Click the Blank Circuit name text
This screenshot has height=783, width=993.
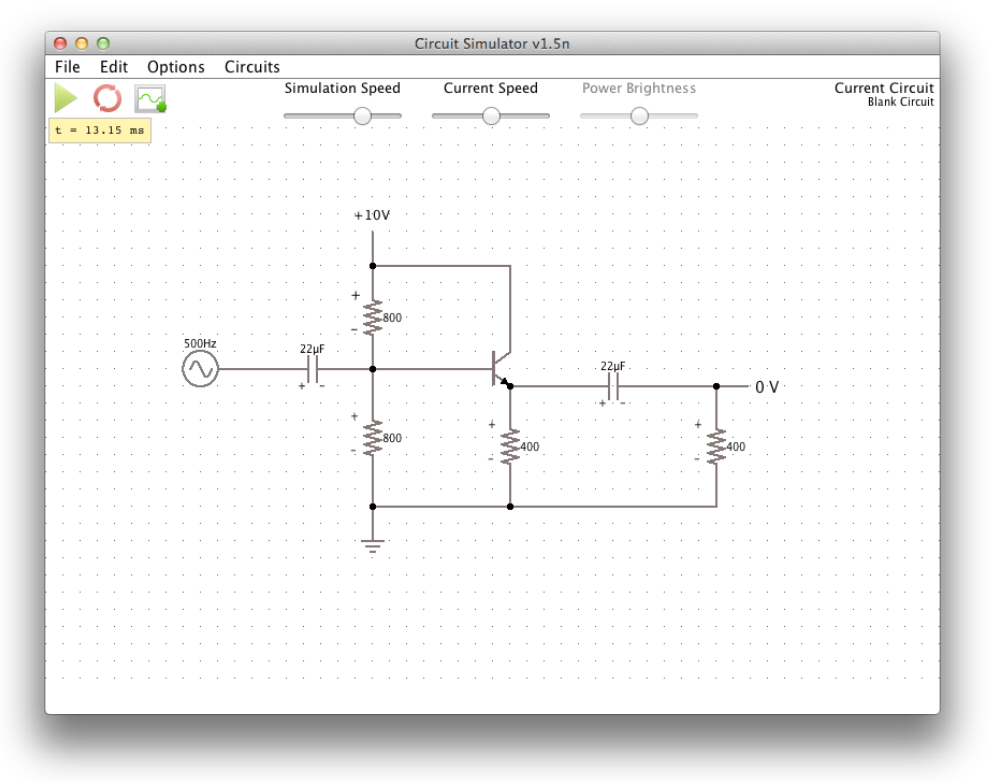(901, 102)
